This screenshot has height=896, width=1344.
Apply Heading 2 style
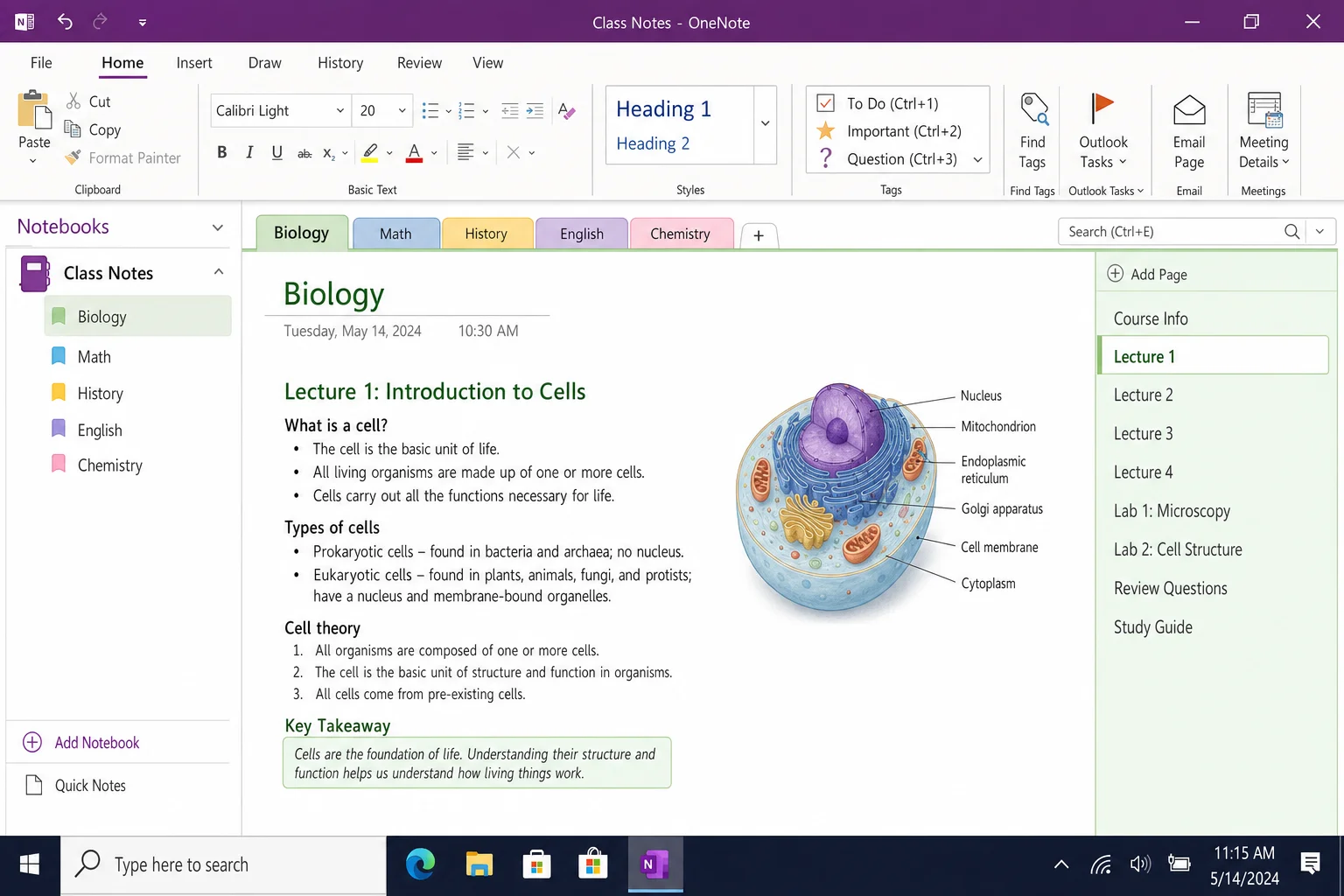(653, 143)
